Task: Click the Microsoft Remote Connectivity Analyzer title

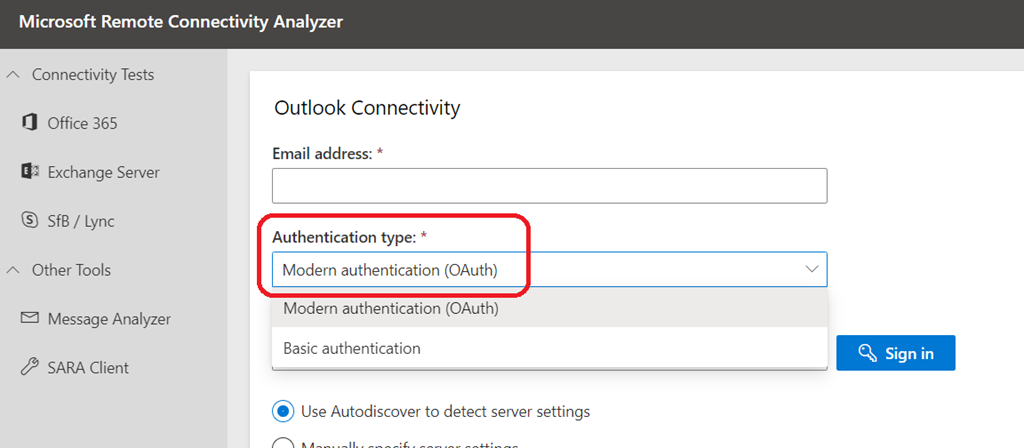Action: pyautogui.click(x=182, y=22)
